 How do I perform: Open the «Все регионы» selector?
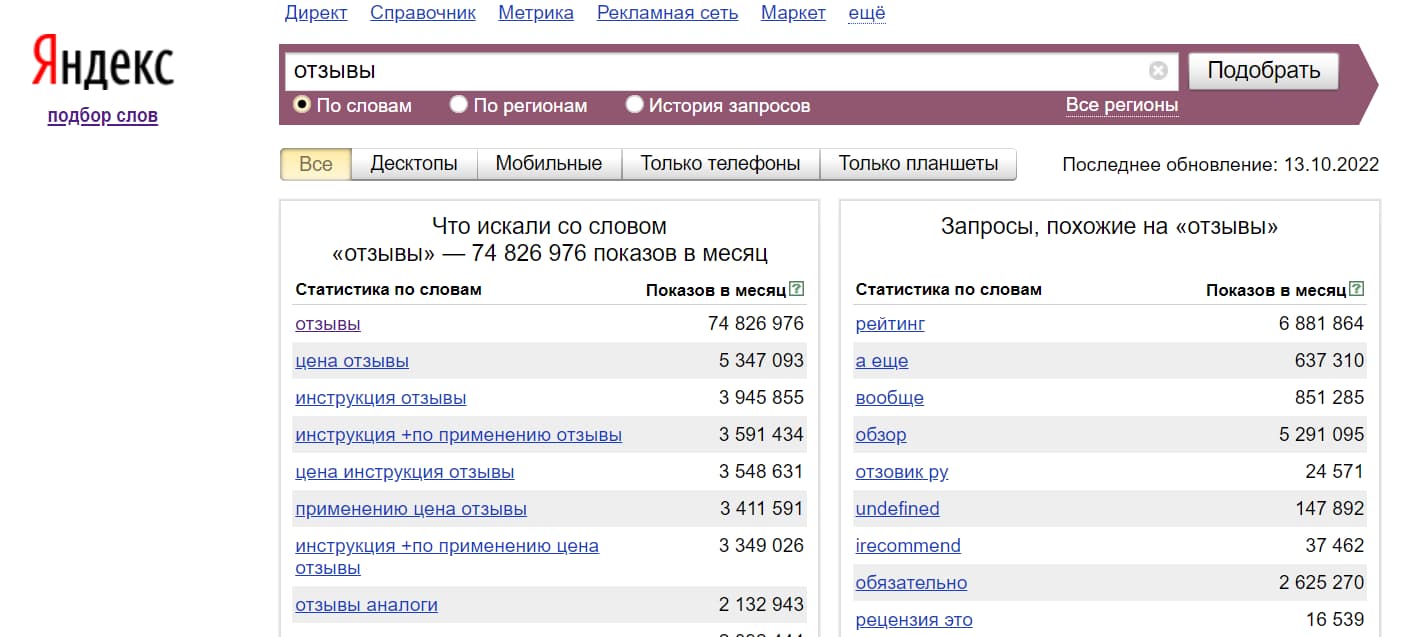click(x=1122, y=104)
